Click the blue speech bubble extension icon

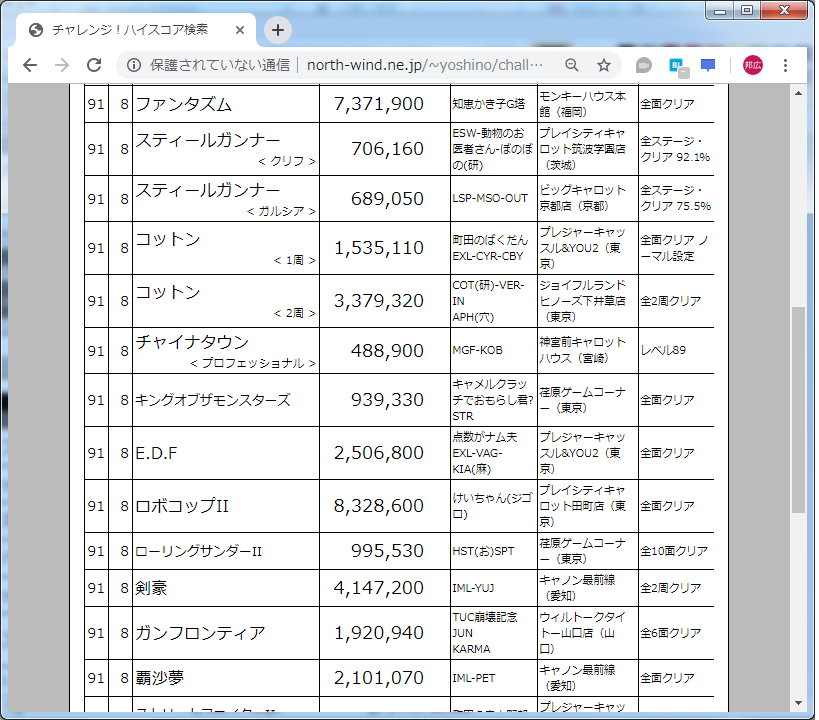tap(708, 63)
